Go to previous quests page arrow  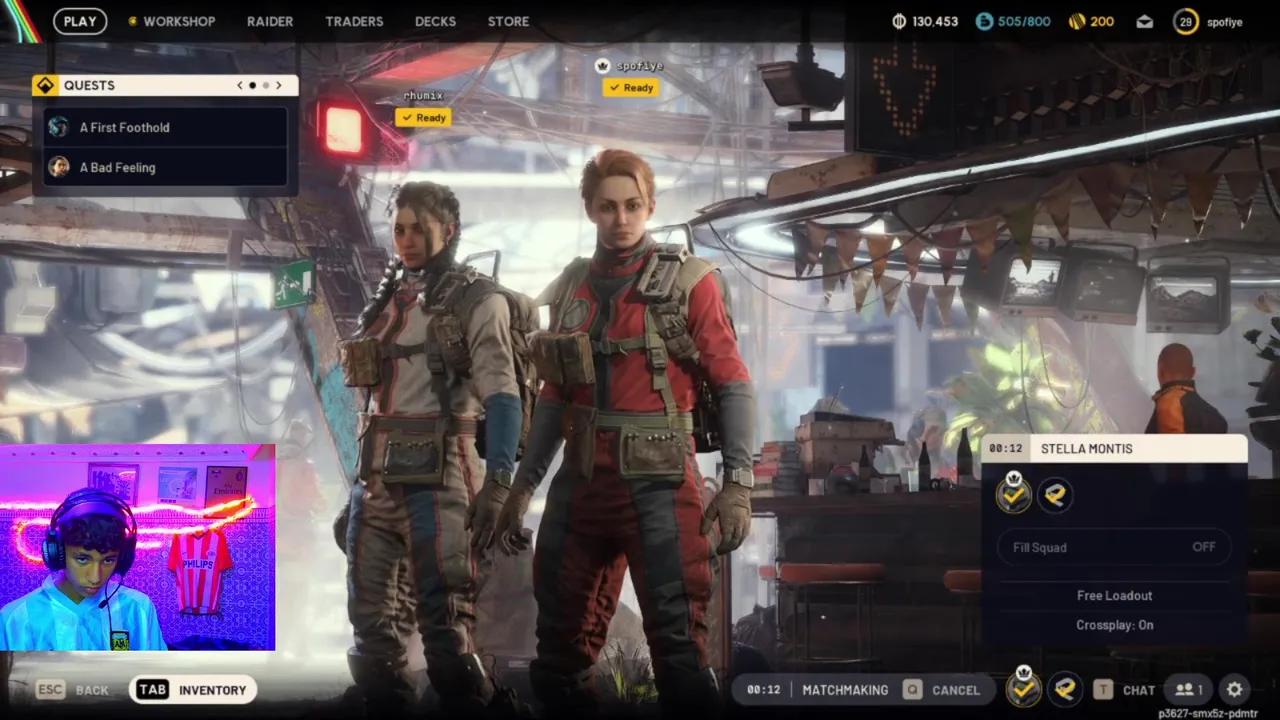pyautogui.click(x=240, y=85)
